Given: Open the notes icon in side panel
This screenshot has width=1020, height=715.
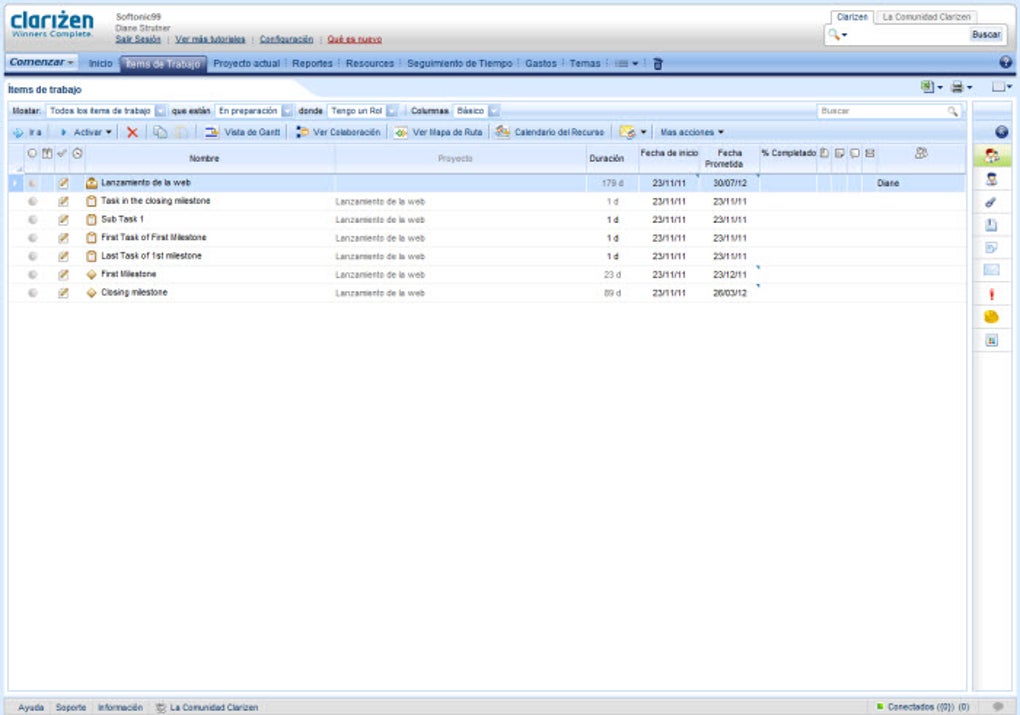Looking at the screenshot, I should tap(991, 248).
